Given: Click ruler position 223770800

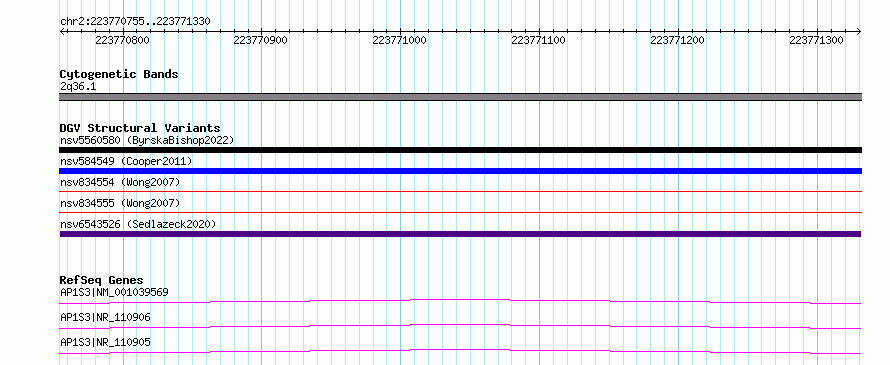Looking at the screenshot, I should pyautogui.click(x=122, y=40).
